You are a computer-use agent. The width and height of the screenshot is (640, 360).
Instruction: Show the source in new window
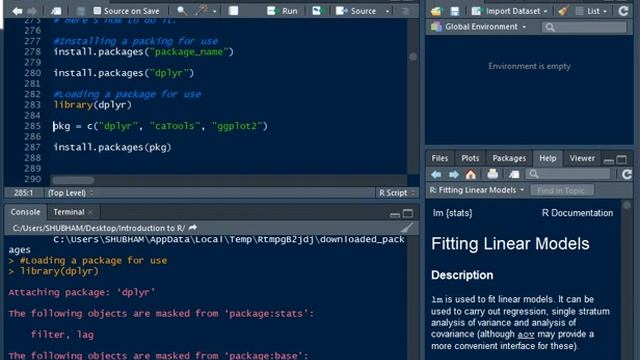point(56,11)
